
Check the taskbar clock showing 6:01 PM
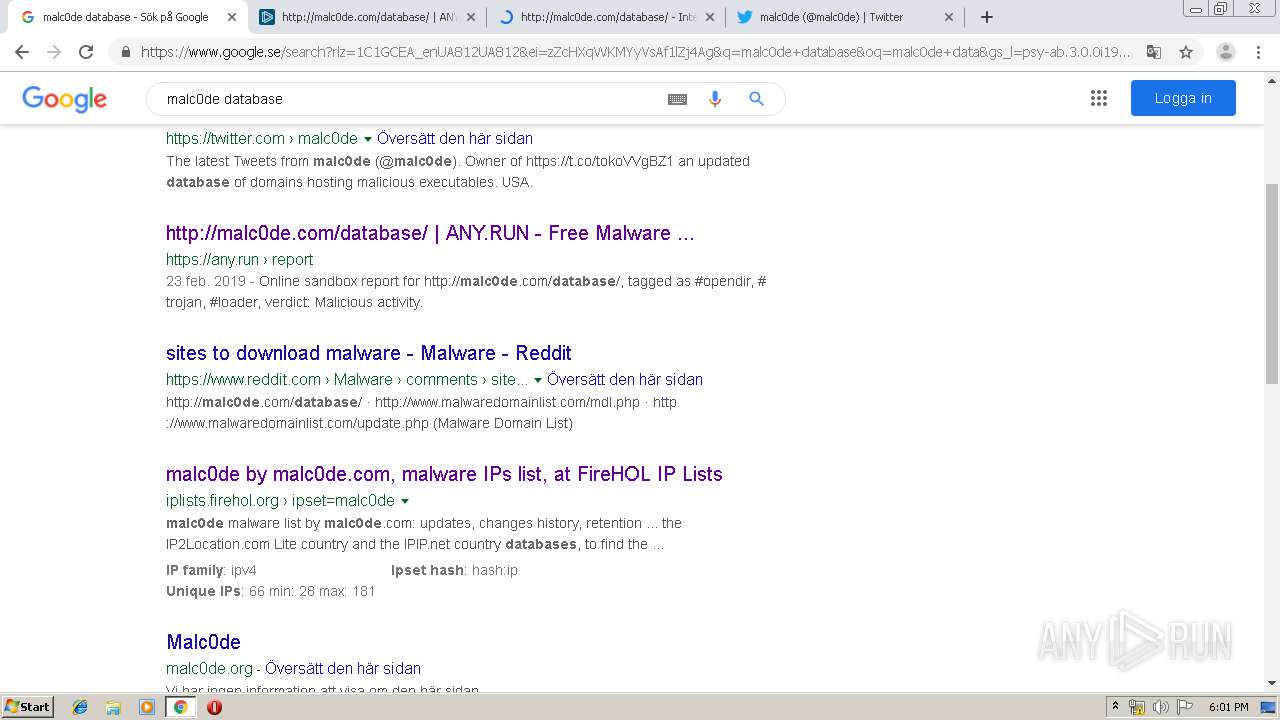pyautogui.click(x=1229, y=707)
